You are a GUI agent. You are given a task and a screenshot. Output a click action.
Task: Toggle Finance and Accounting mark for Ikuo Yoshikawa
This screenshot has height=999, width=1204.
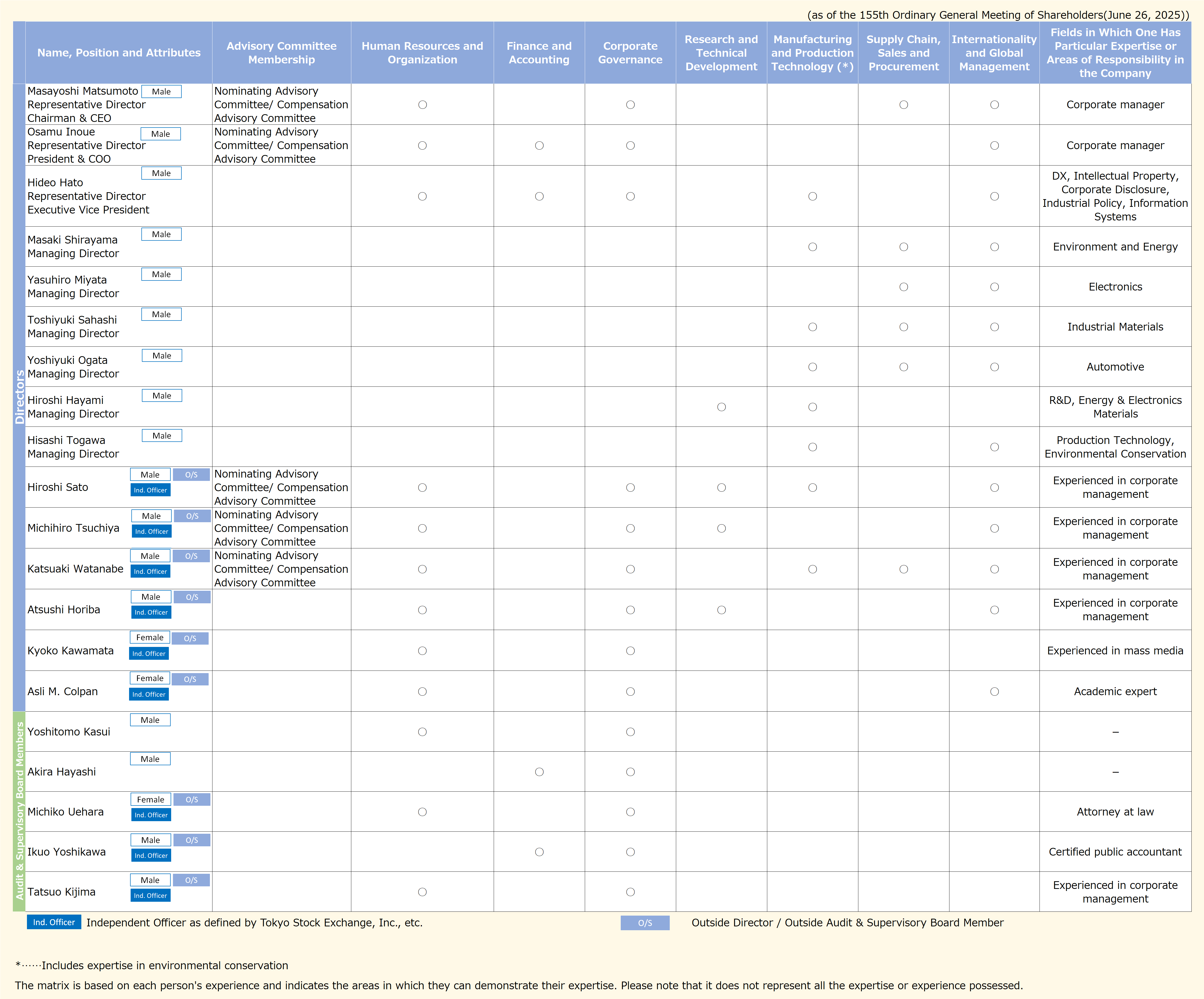[539, 852]
